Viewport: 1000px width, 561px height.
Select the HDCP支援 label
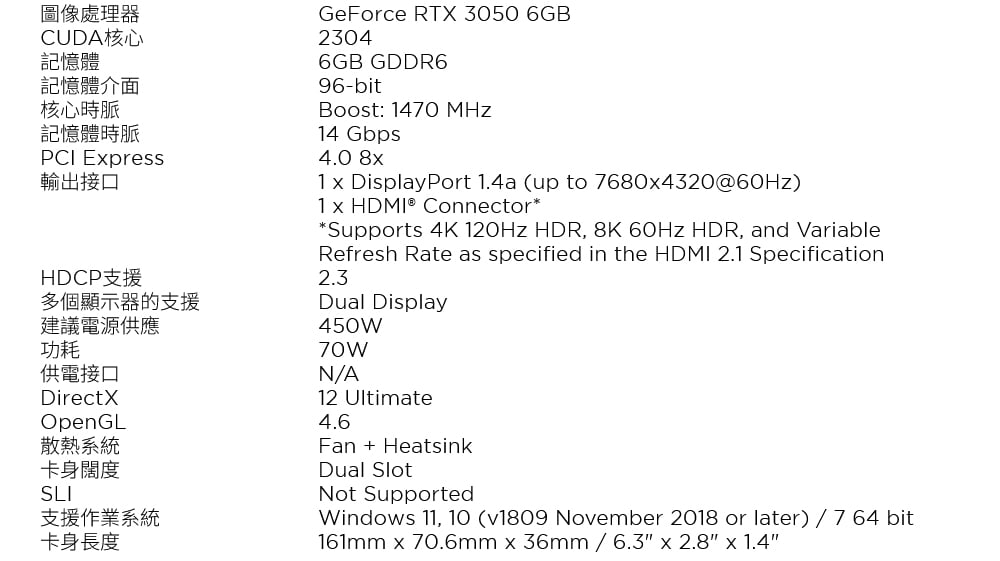pyautogui.click(x=91, y=278)
